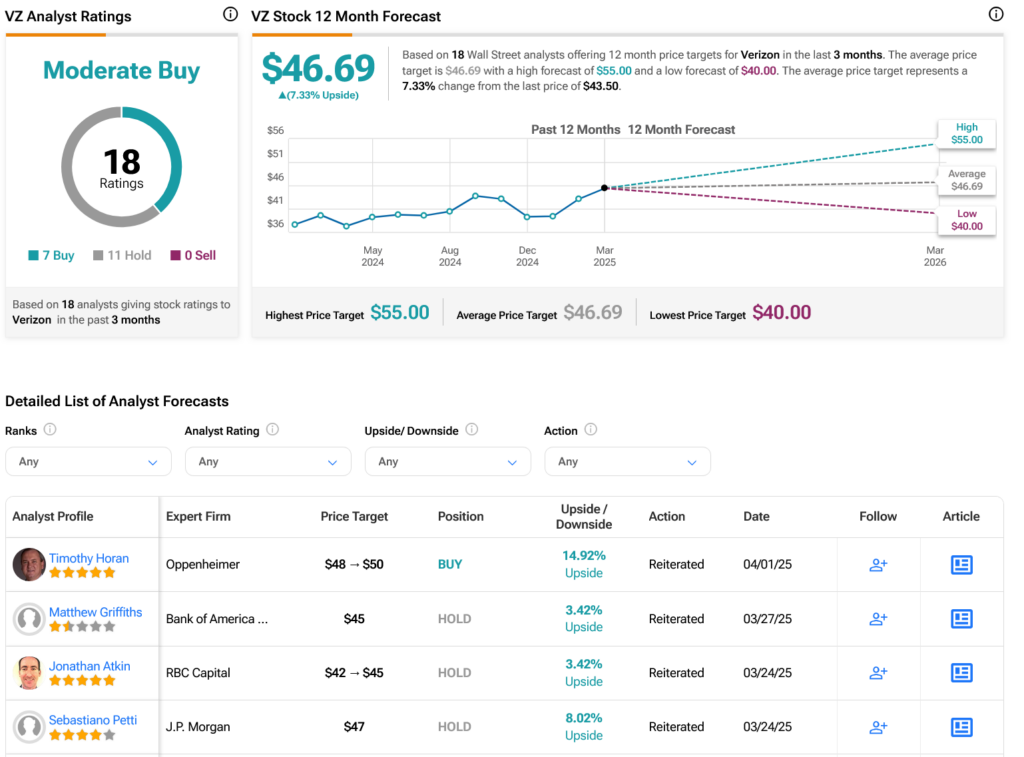Click info icon next to Upside/Downside filter
Viewport: 1024px width, 757px height.
point(471,430)
